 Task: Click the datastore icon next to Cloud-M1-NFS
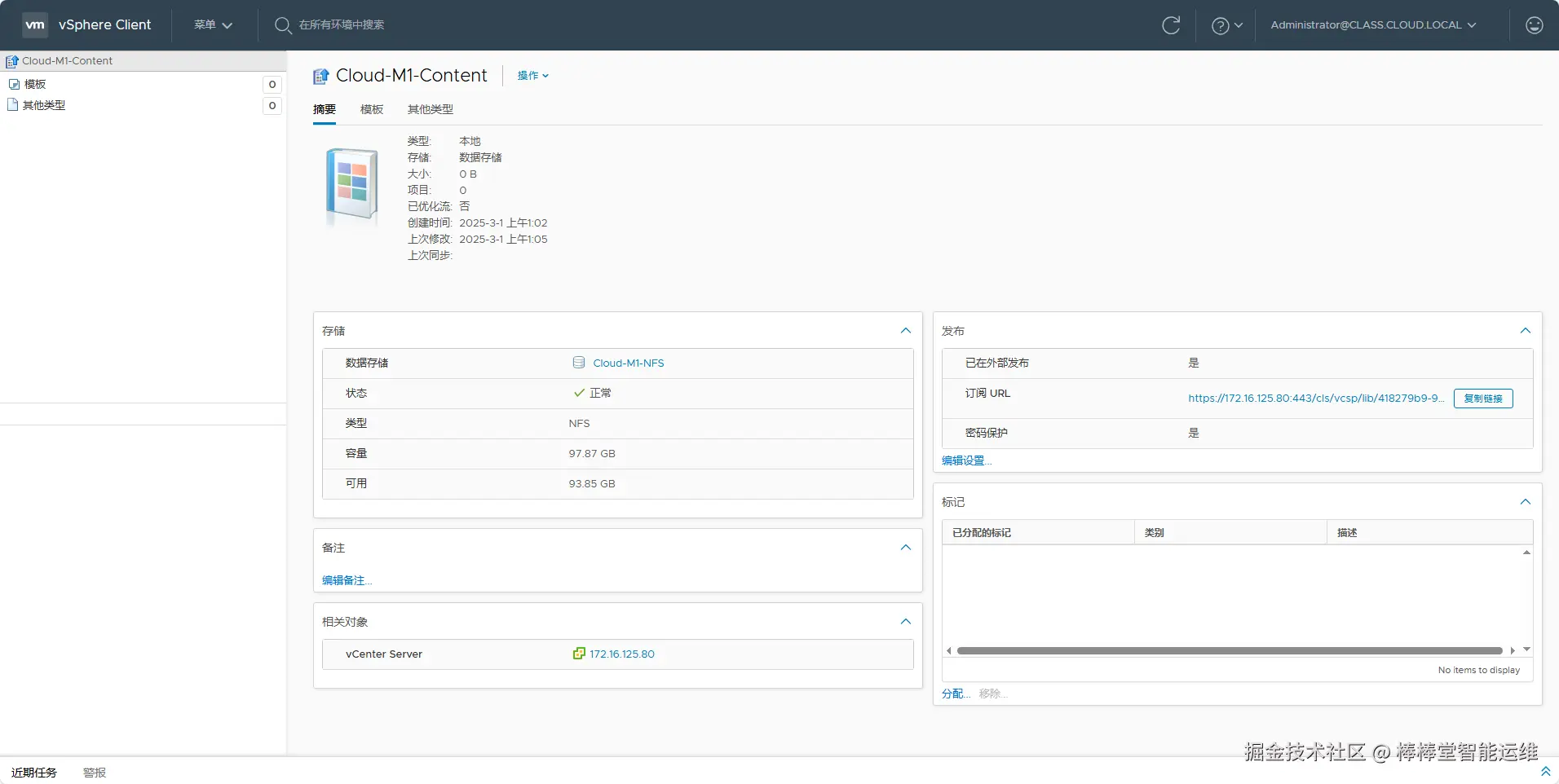[x=579, y=363]
